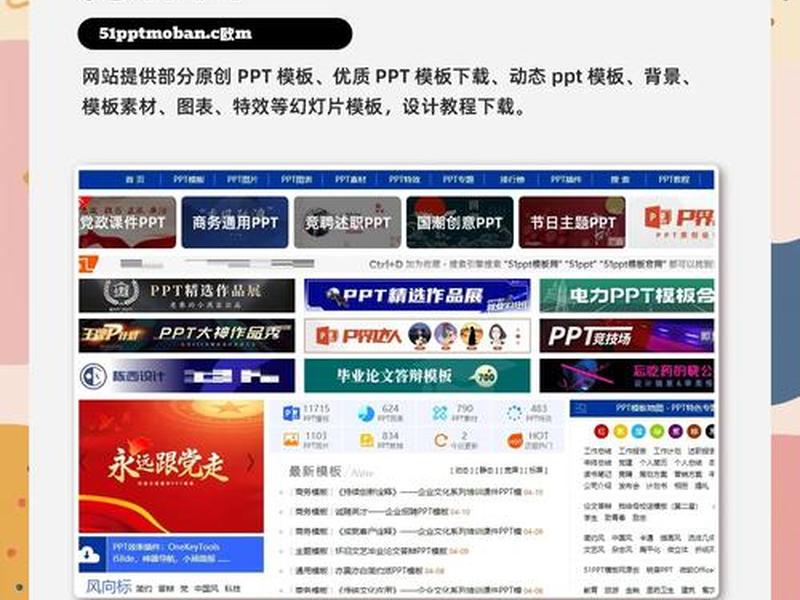Click the teal PPT素材 icon showing 790
Viewport: 800px width, 600px height.
[440, 413]
